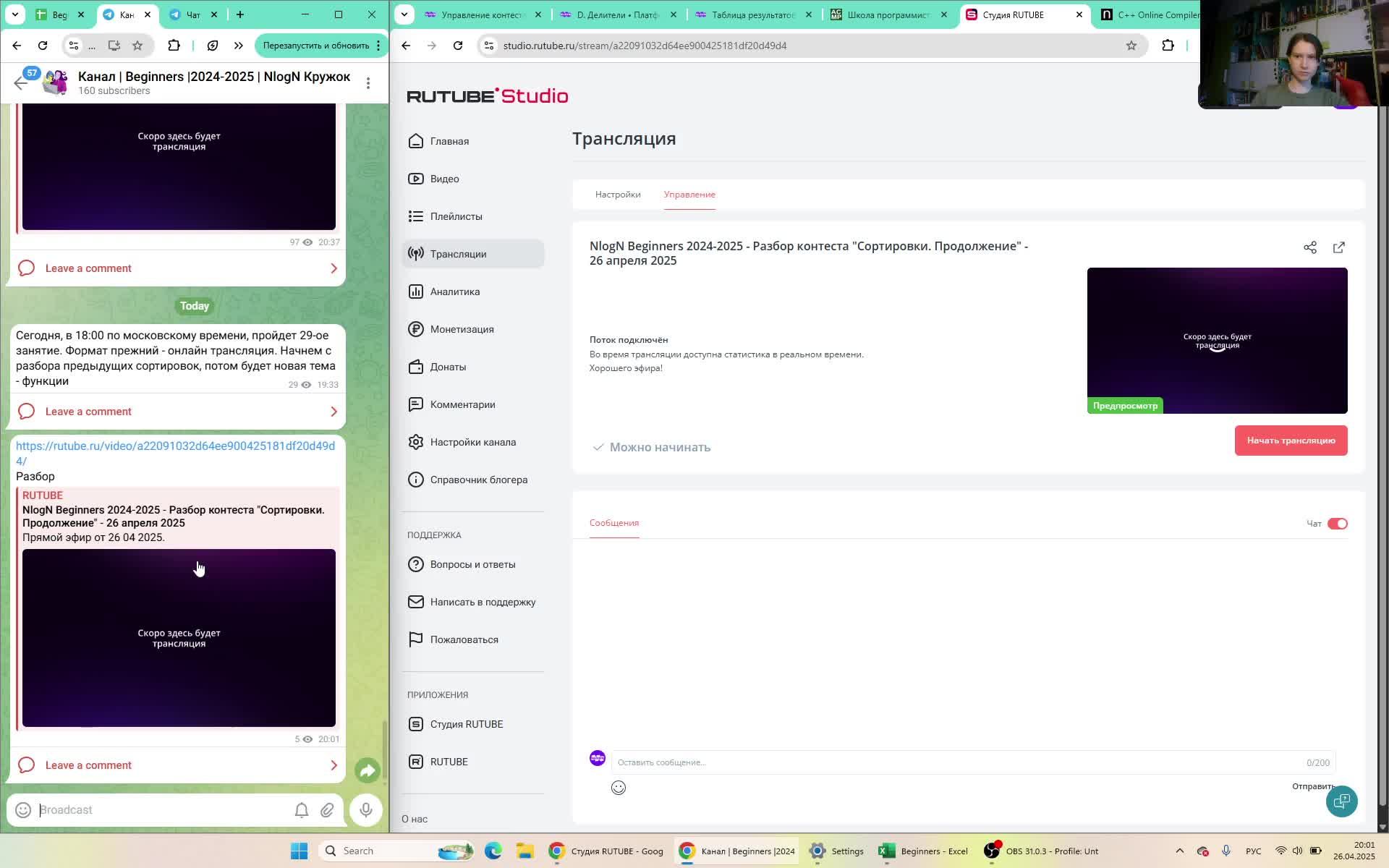Open stream in new window icon
Image resolution: width=1389 pixels, height=868 pixels.
click(x=1338, y=247)
